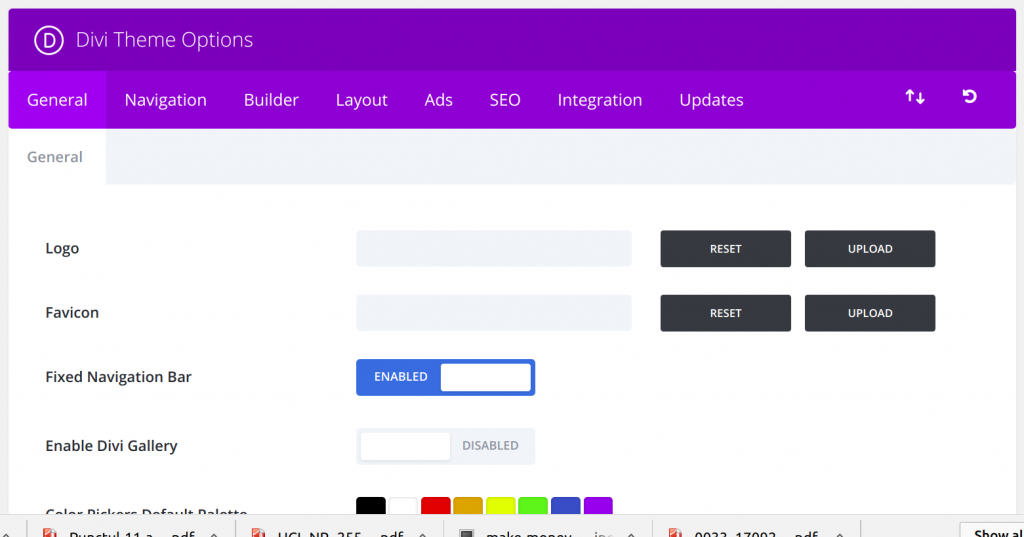Go to the Ads tab

[x=438, y=100]
